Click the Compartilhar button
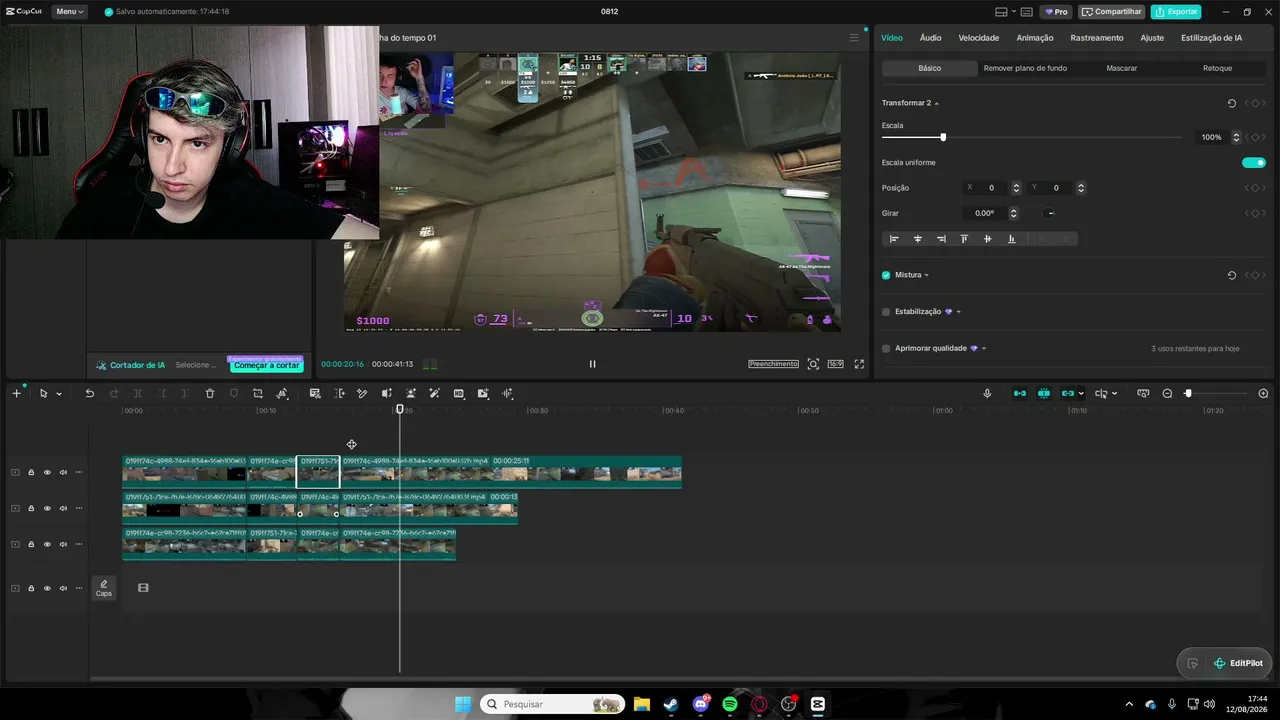Viewport: 1280px width, 720px height. point(1113,12)
